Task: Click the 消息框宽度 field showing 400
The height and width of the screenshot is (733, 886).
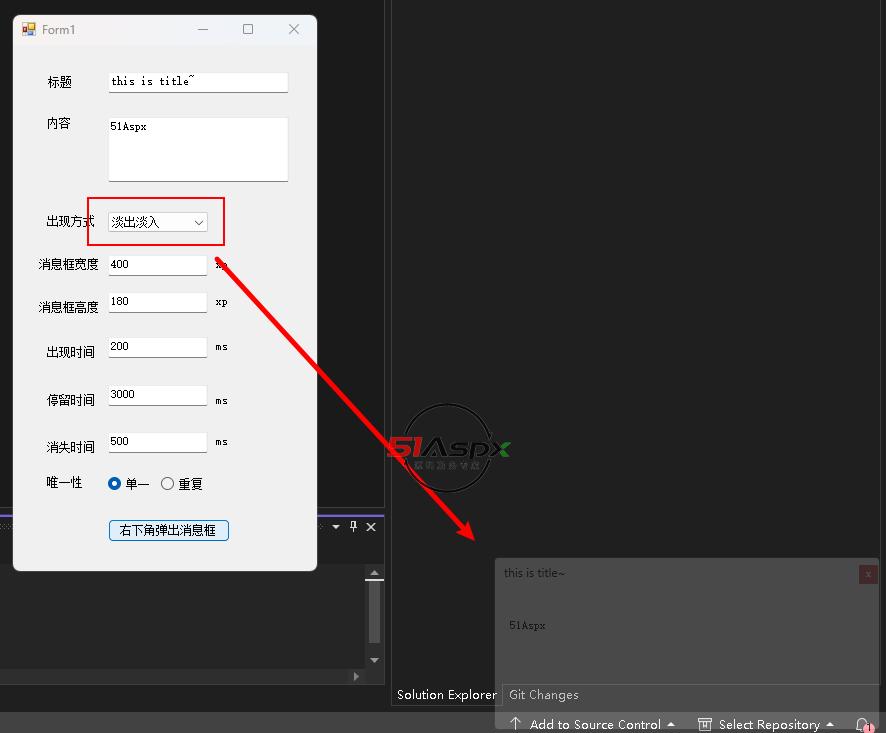Action: [158, 265]
